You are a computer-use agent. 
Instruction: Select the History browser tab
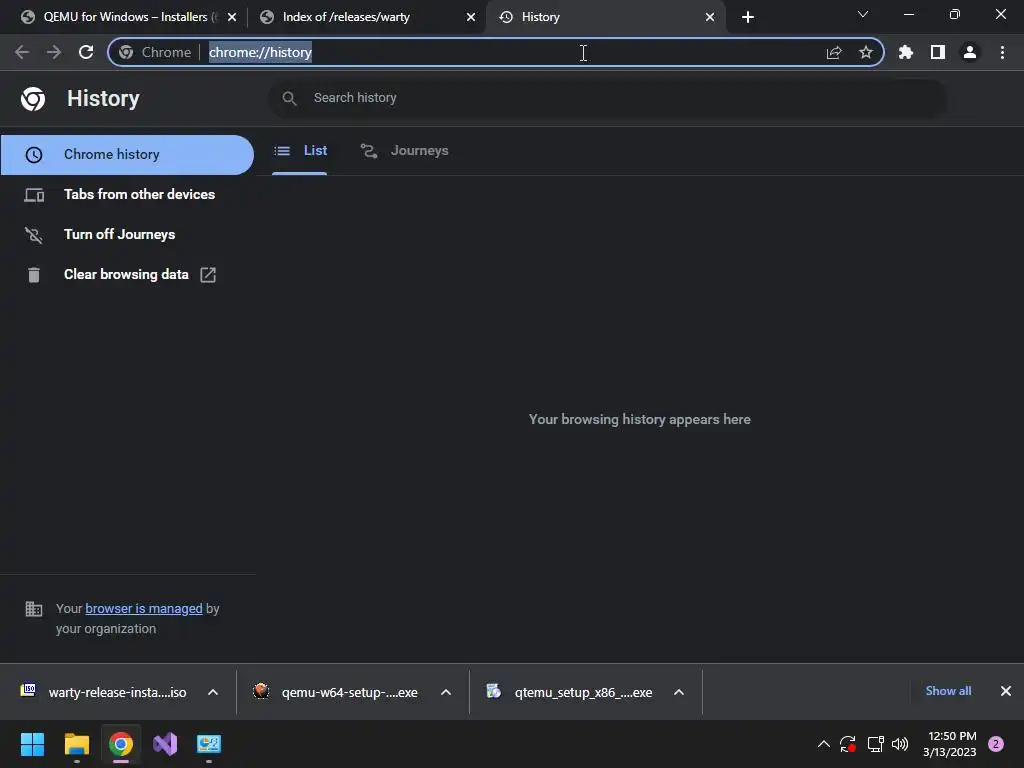(x=604, y=17)
